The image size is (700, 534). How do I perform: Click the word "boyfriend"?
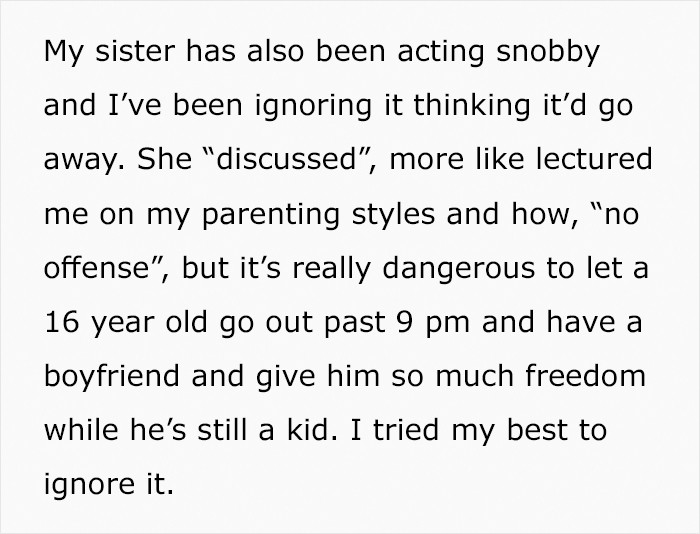tap(112, 377)
